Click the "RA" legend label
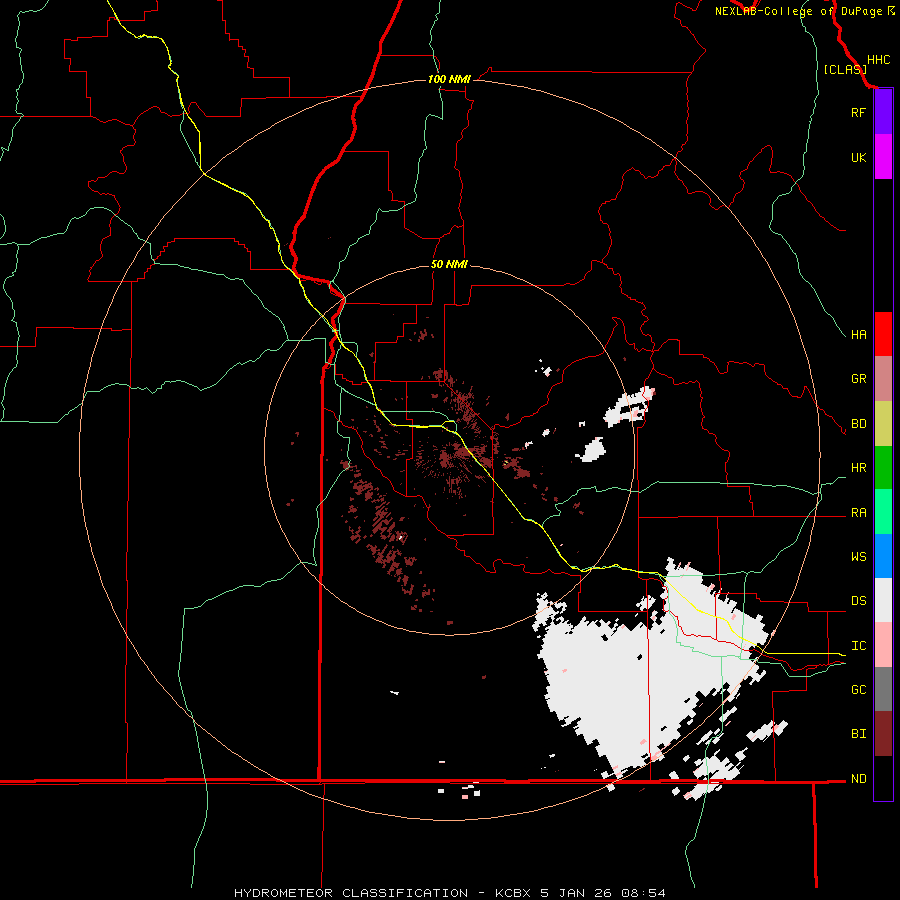 [x=858, y=513]
